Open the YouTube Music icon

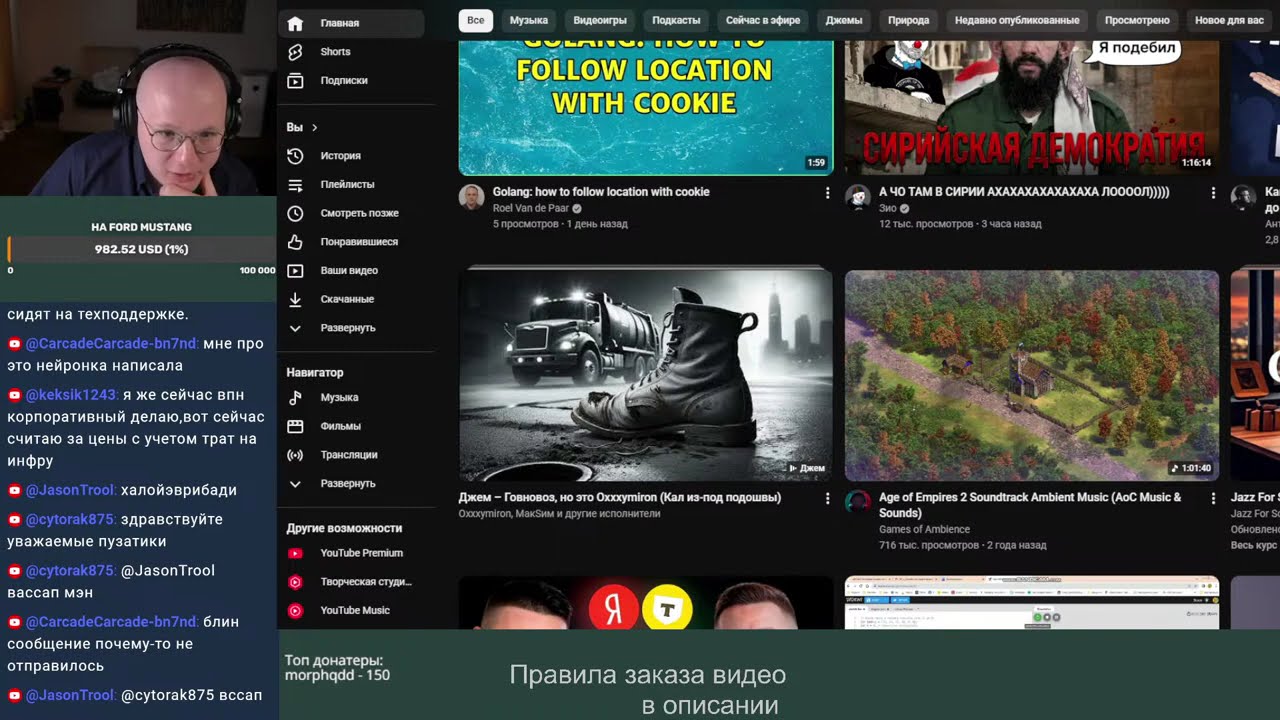tap(295, 610)
